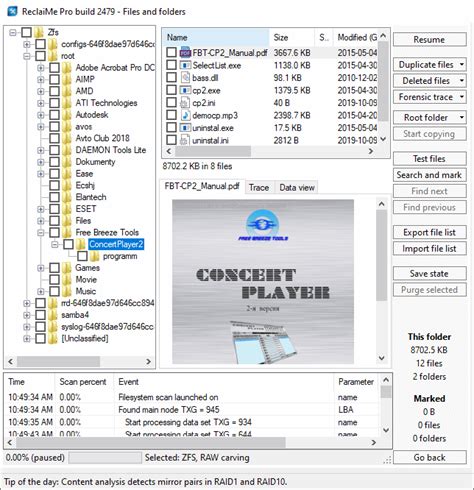Check the Avto Club 2018 folder checkbox
The height and width of the screenshot is (490, 474).
tap(54, 138)
